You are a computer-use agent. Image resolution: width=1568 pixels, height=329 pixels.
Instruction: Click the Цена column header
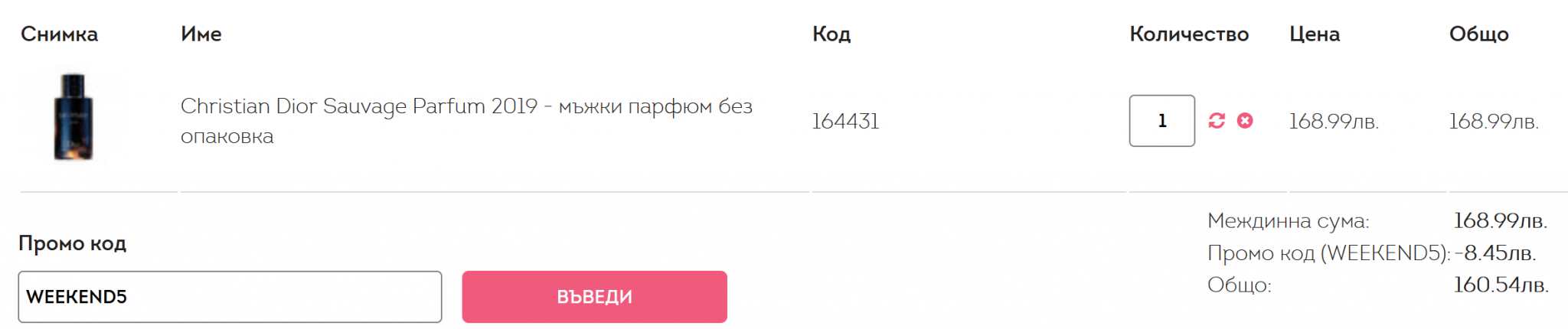[1314, 34]
